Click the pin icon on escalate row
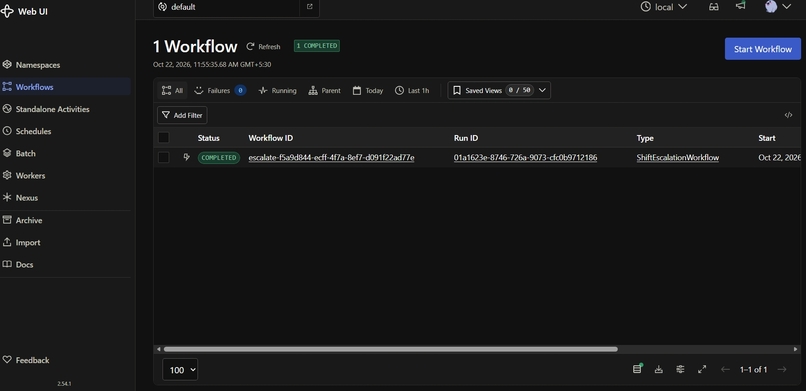Image resolution: width=806 pixels, height=391 pixels. tap(187, 157)
